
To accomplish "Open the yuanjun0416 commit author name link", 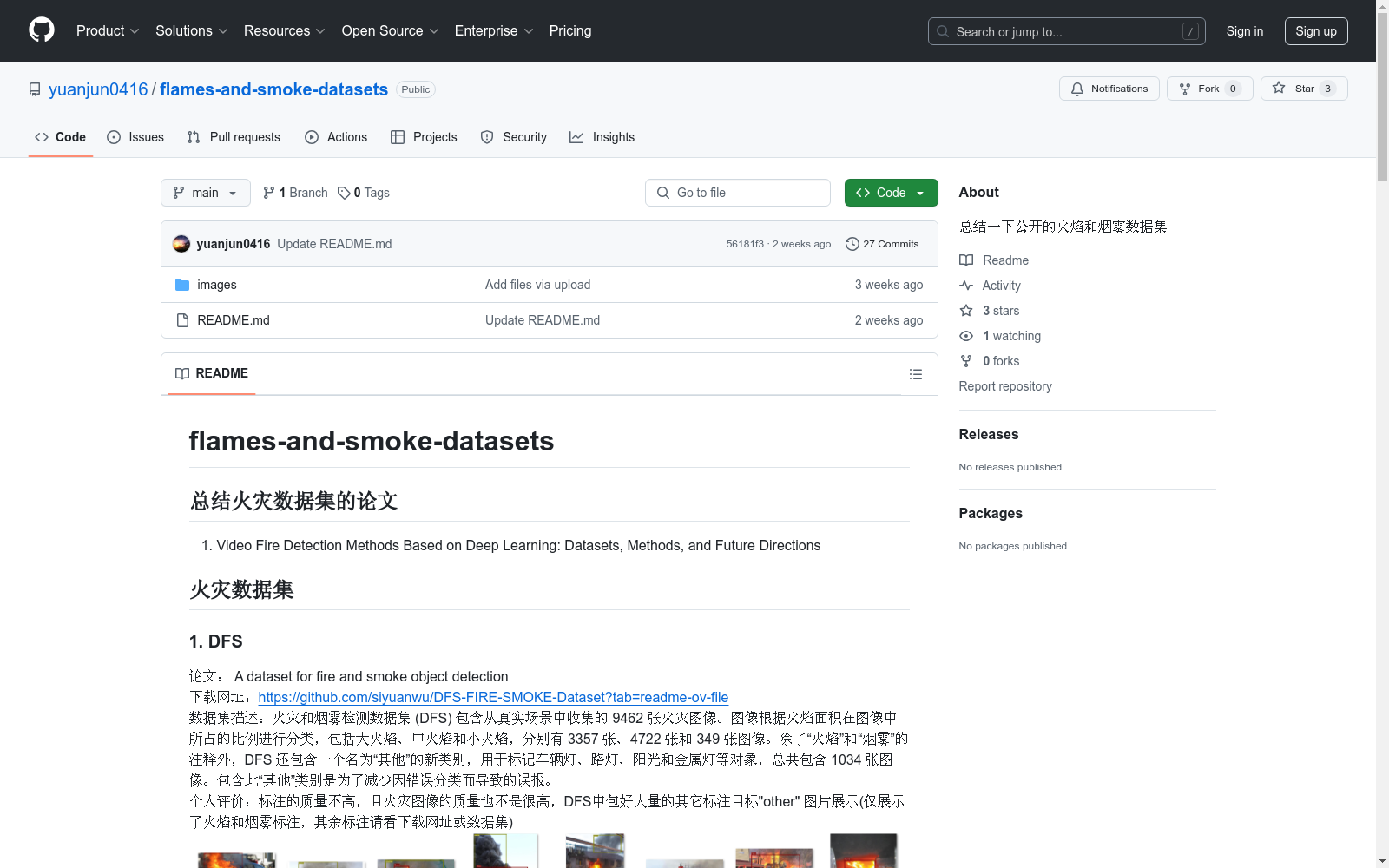I will pyautogui.click(x=234, y=244).
